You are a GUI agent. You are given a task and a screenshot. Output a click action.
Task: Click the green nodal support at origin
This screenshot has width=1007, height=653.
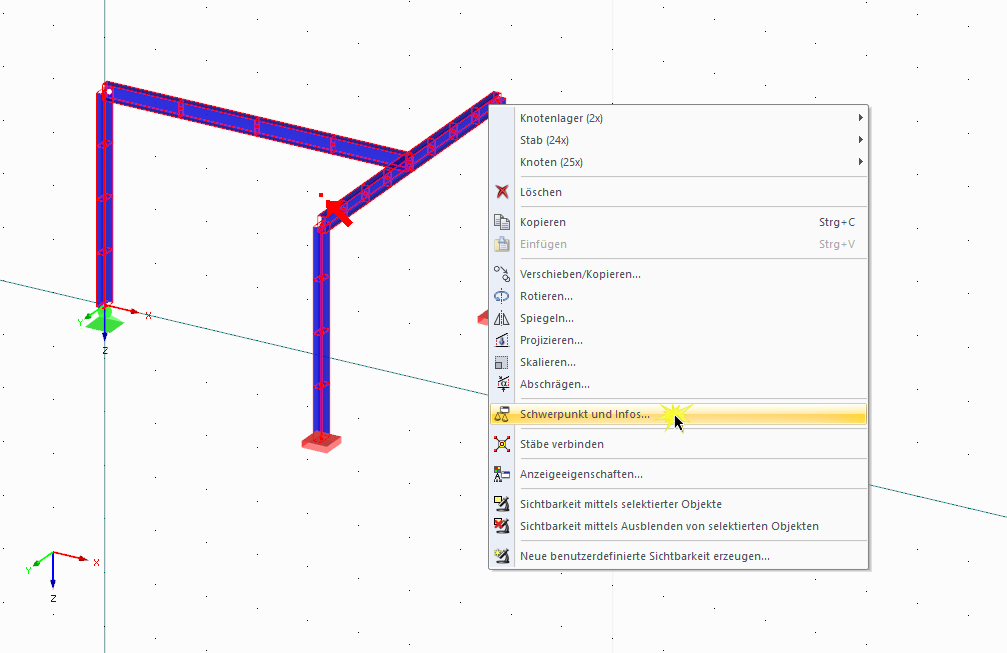pos(105,320)
